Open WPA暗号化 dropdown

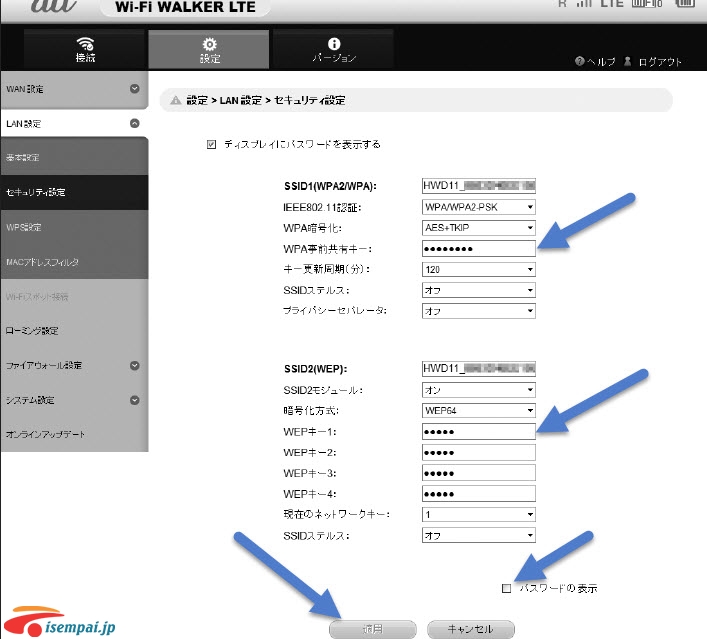478,228
